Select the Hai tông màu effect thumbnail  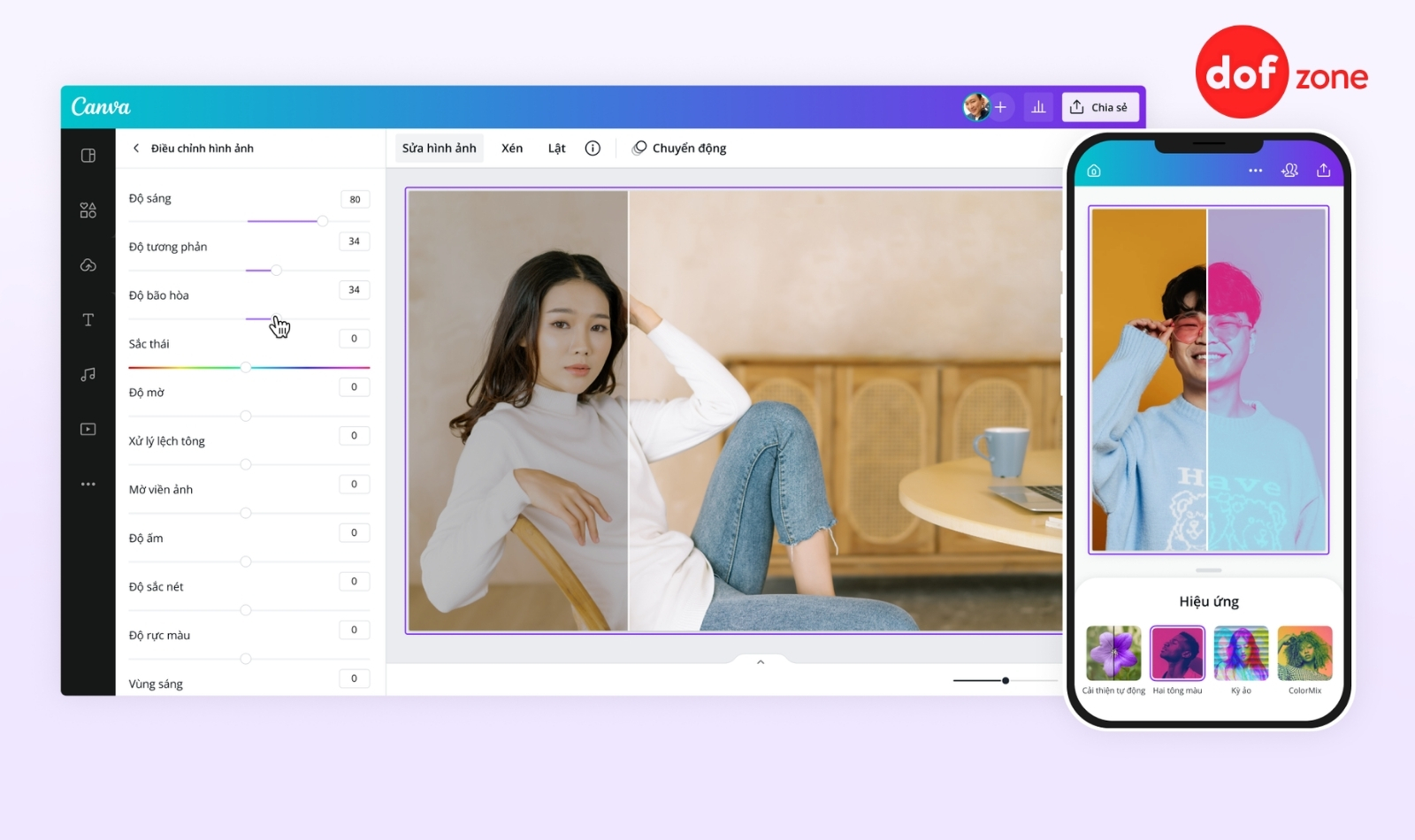pyautogui.click(x=1177, y=653)
